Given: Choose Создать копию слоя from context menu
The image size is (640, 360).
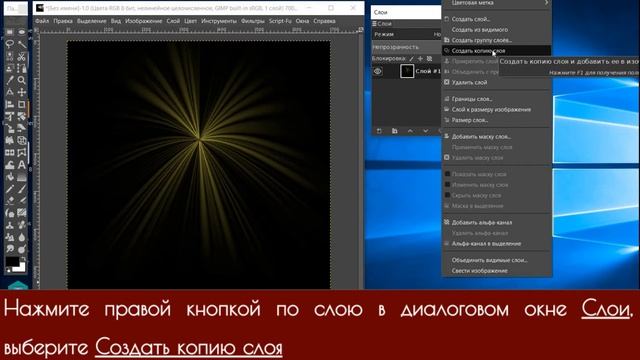Looking at the screenshot, I should 497,51.
